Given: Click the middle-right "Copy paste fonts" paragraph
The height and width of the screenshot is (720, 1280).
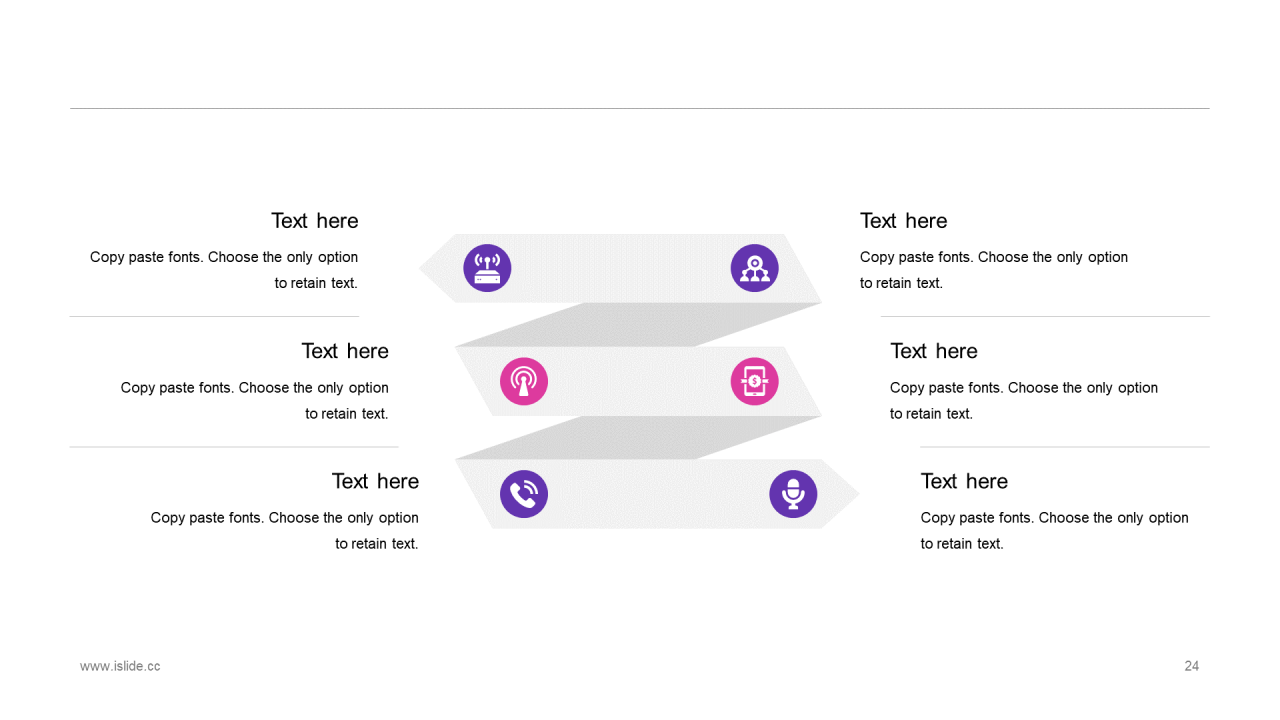Looking at the screenshot, I should tap(1024, 401).
